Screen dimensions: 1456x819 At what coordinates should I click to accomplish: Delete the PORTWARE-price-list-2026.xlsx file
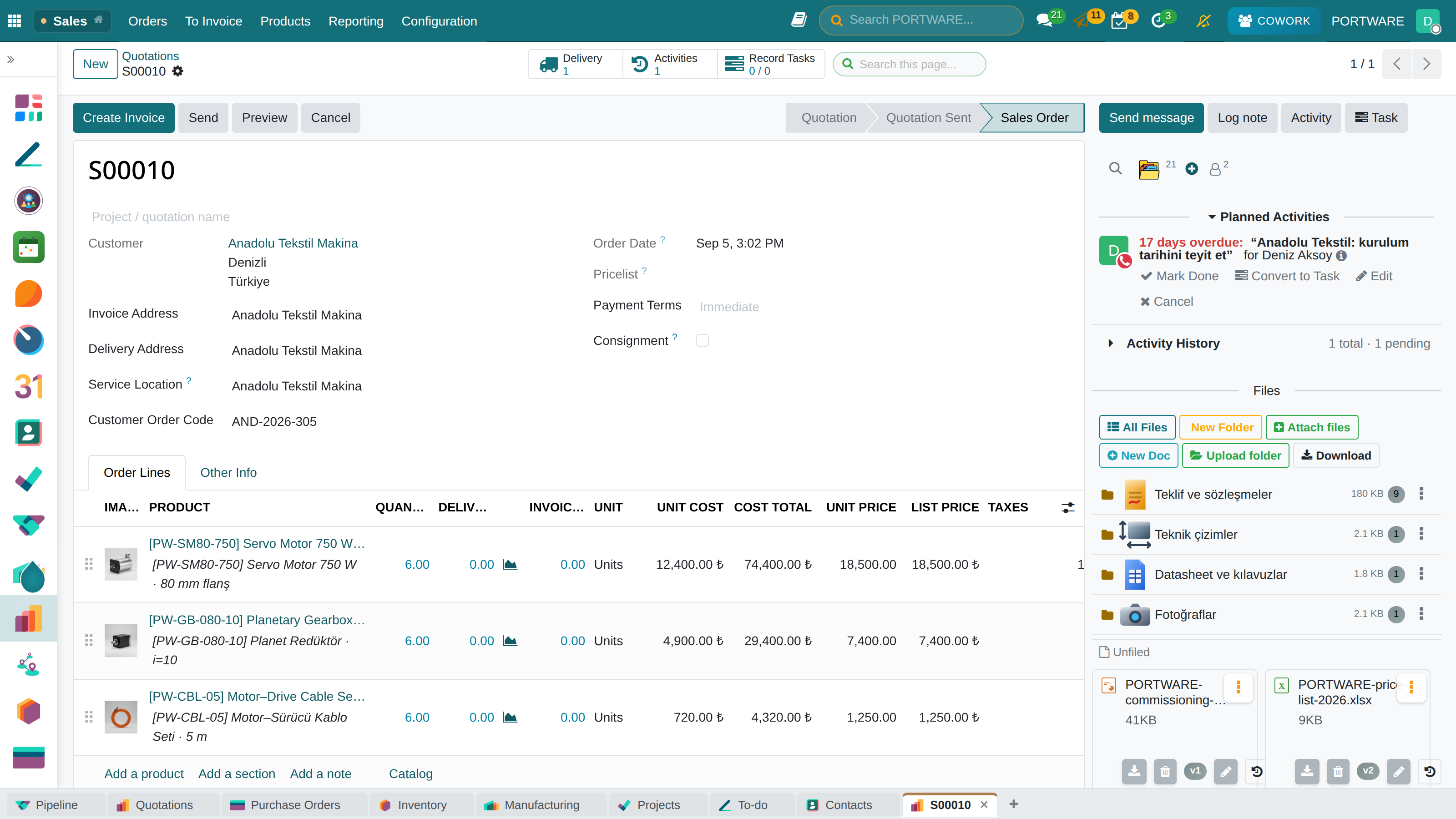(1338, 772)
